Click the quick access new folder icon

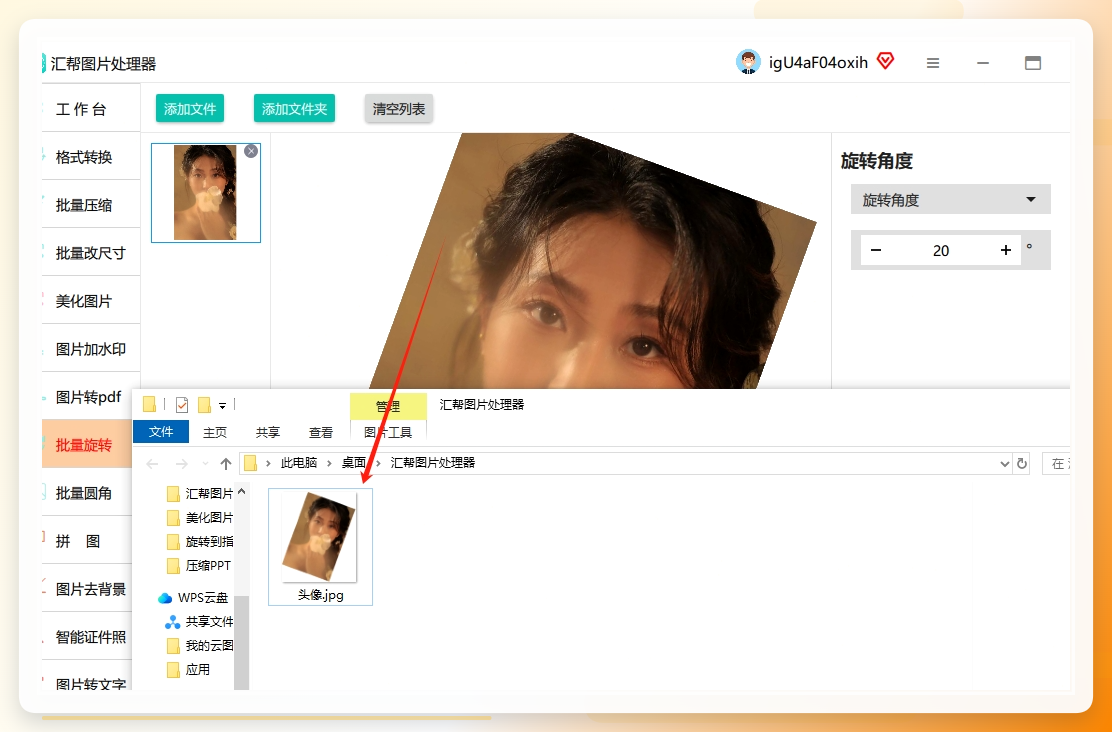tap(204, 404)
